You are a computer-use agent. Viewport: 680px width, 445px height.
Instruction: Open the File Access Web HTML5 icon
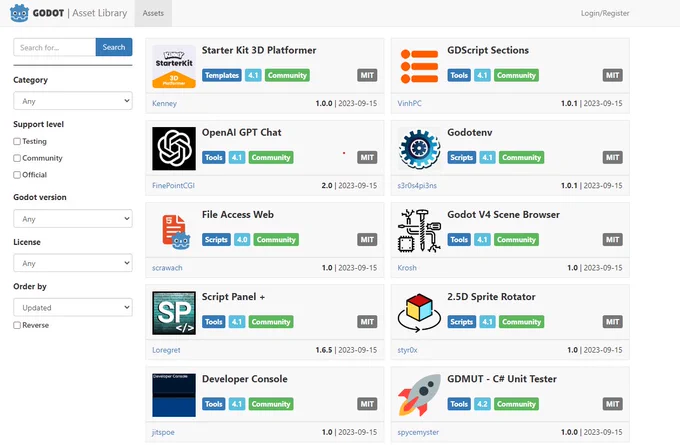[x=174, y=231]
